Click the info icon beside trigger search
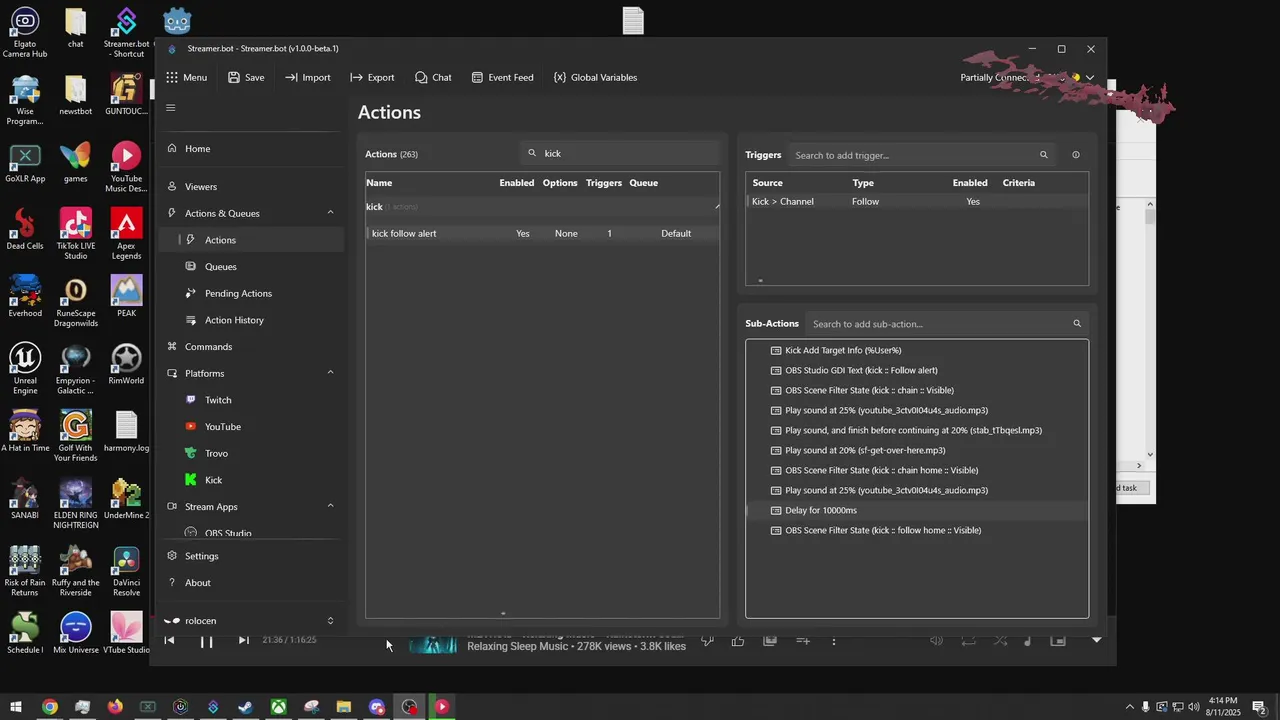 point(1076,155)
